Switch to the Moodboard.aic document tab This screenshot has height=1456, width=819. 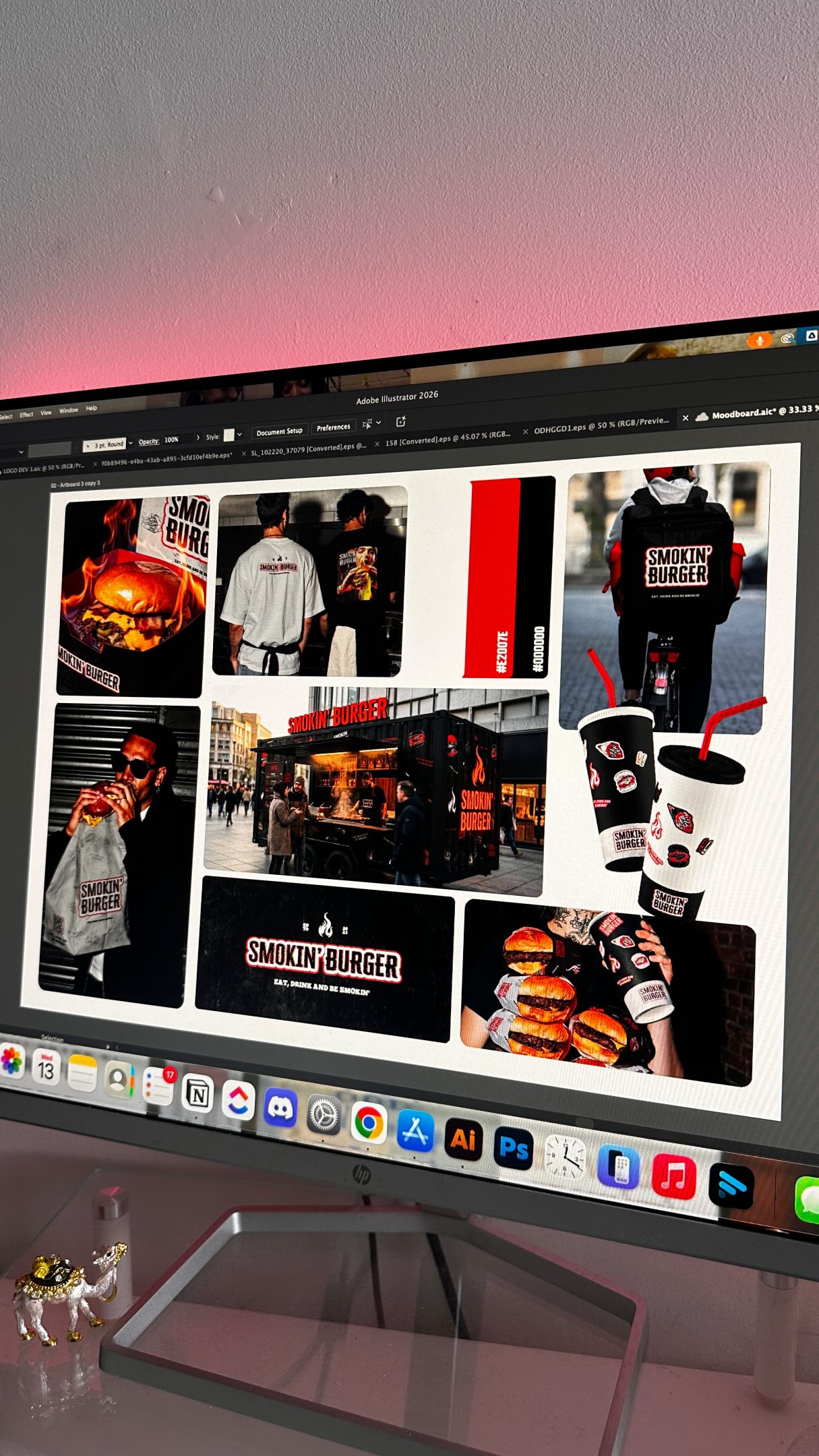758,413
